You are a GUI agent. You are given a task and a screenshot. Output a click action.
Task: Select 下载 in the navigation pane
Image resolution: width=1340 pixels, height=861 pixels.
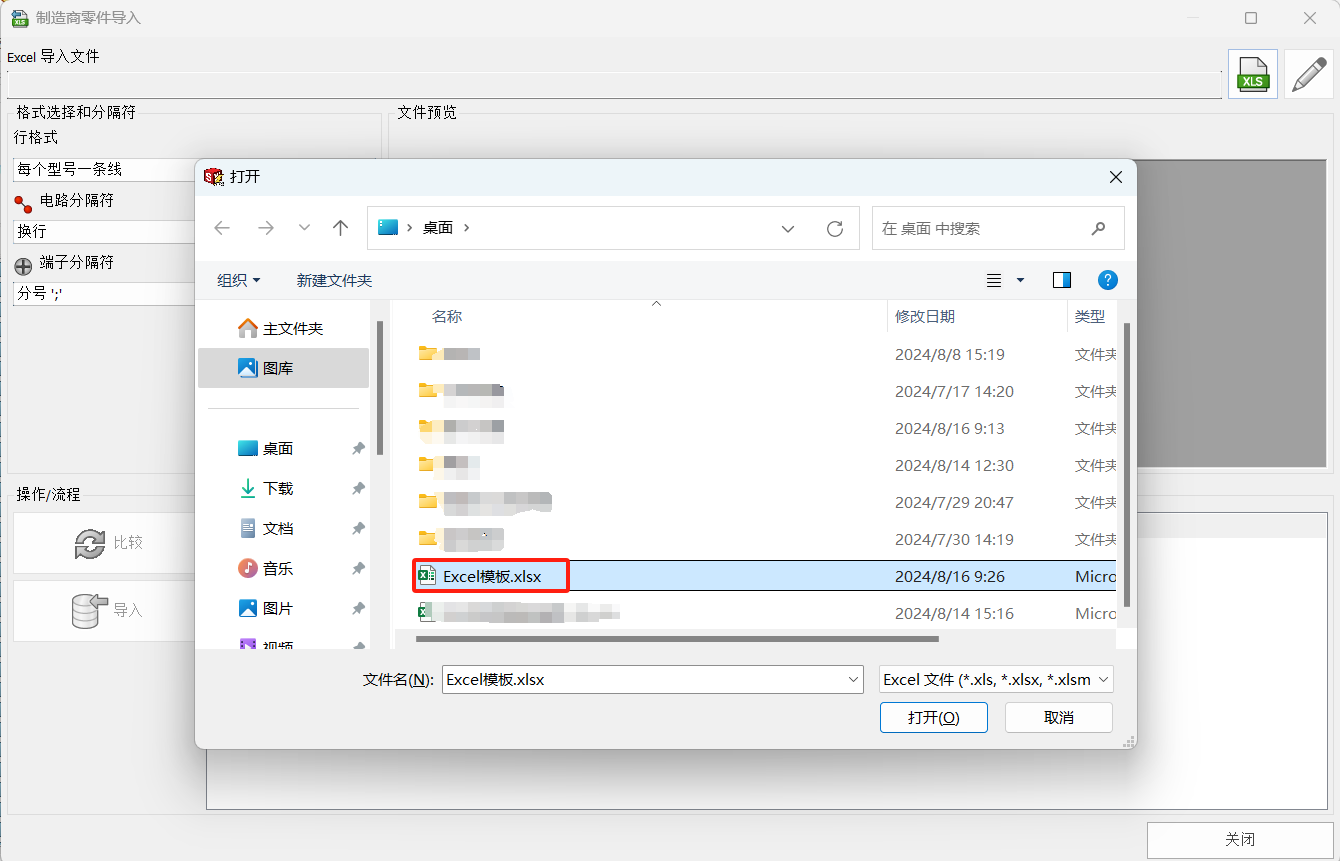tap(277, 488)
